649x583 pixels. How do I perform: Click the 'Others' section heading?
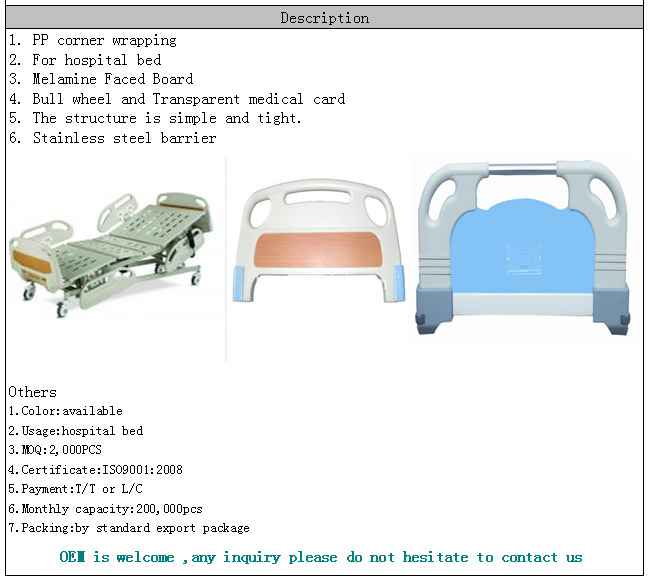[x=32, y=392]
